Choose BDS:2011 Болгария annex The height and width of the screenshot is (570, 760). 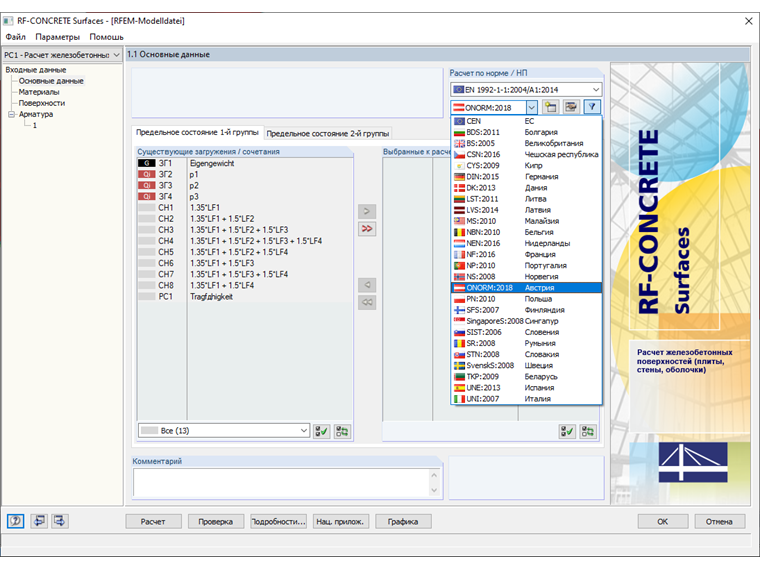(526, 132)
